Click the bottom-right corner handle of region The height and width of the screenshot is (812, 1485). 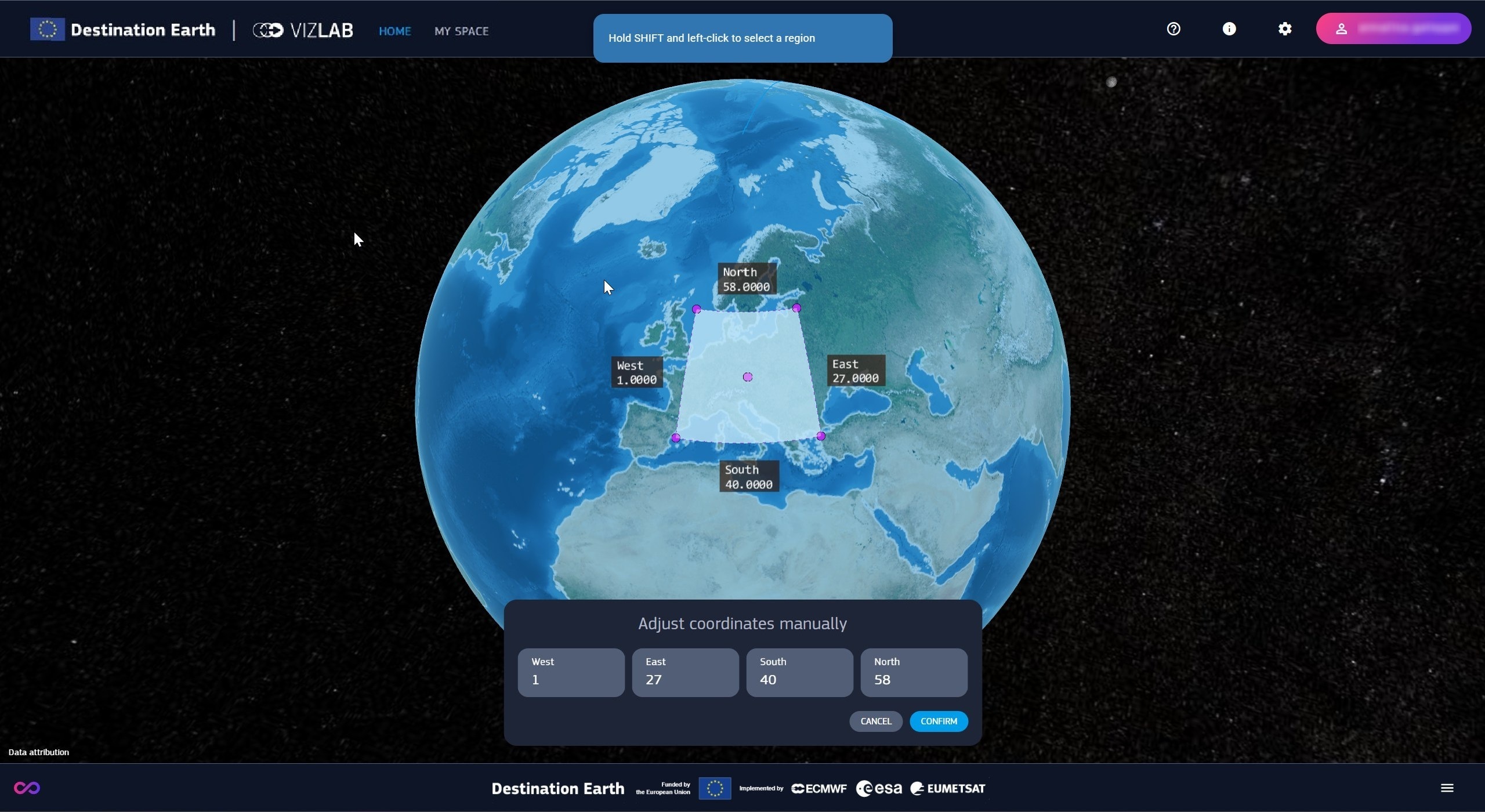821,436
